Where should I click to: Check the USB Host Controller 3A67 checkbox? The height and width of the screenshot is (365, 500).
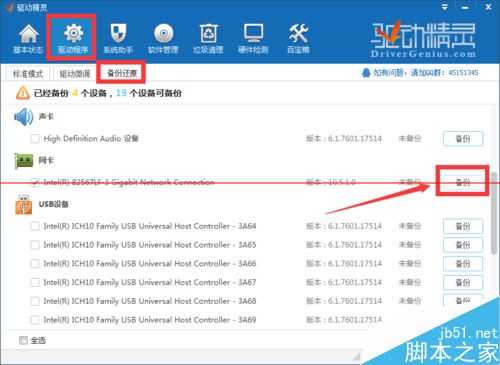pyautogui.click(x=35, y=282)
